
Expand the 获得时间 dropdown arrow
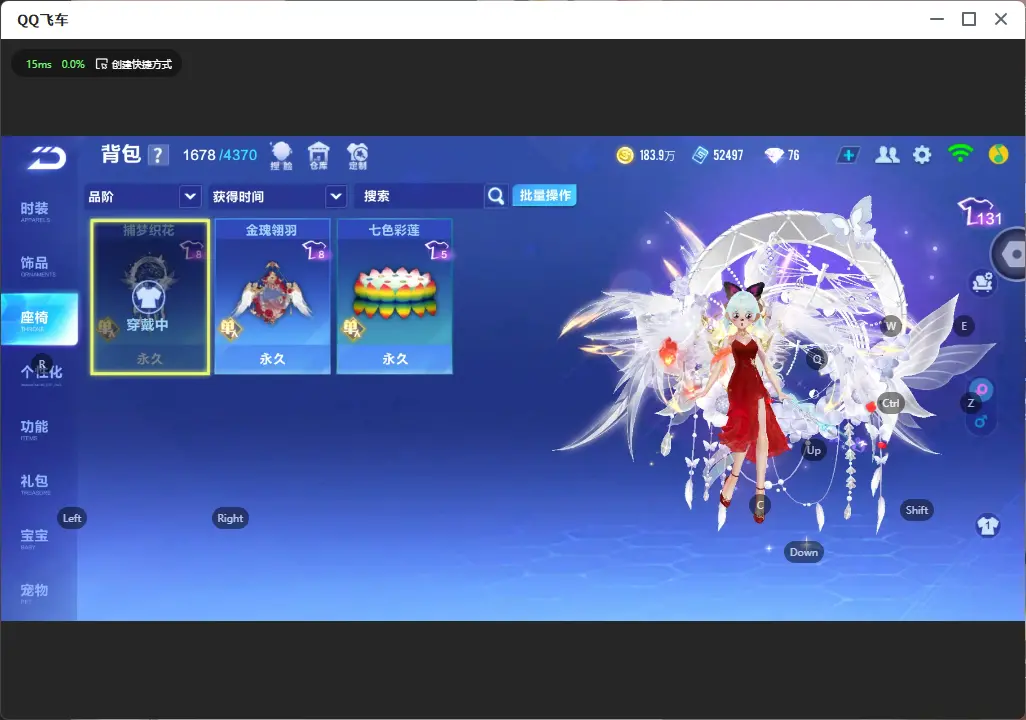[x=336, y=196]
